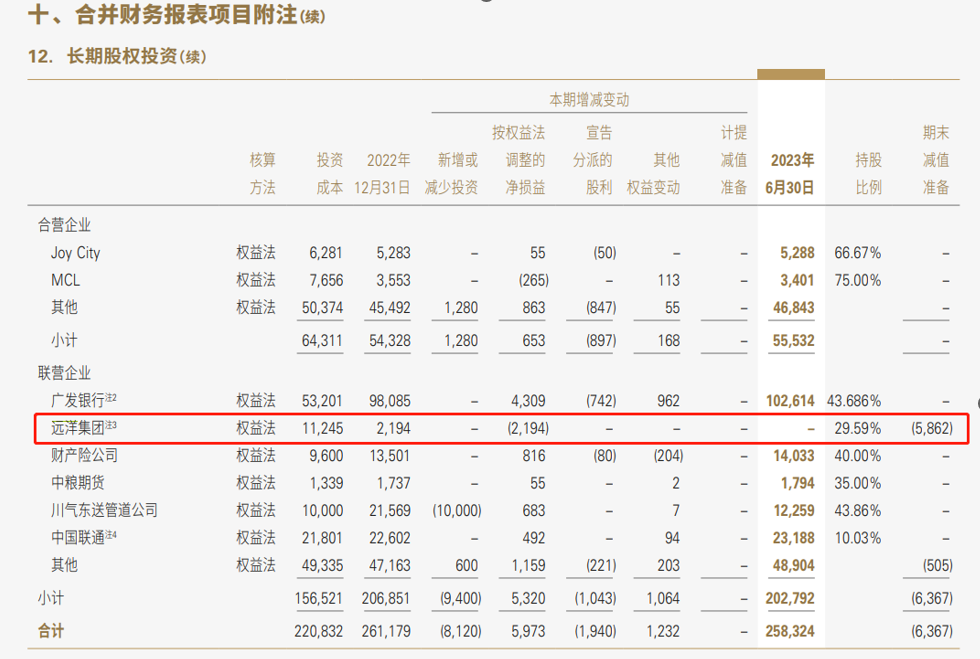Select the 本期增减变动 header text
This screenshot has height=659, width=980.
point(589,99)
